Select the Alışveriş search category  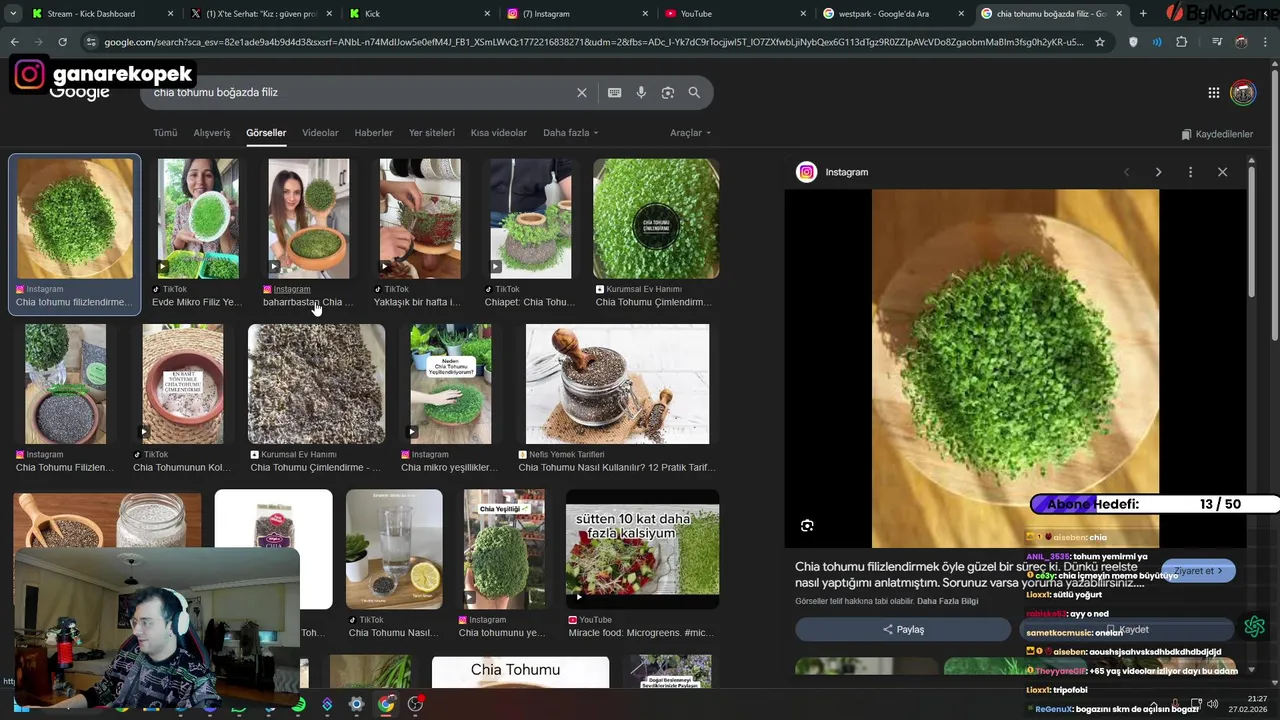coord(212,133)
